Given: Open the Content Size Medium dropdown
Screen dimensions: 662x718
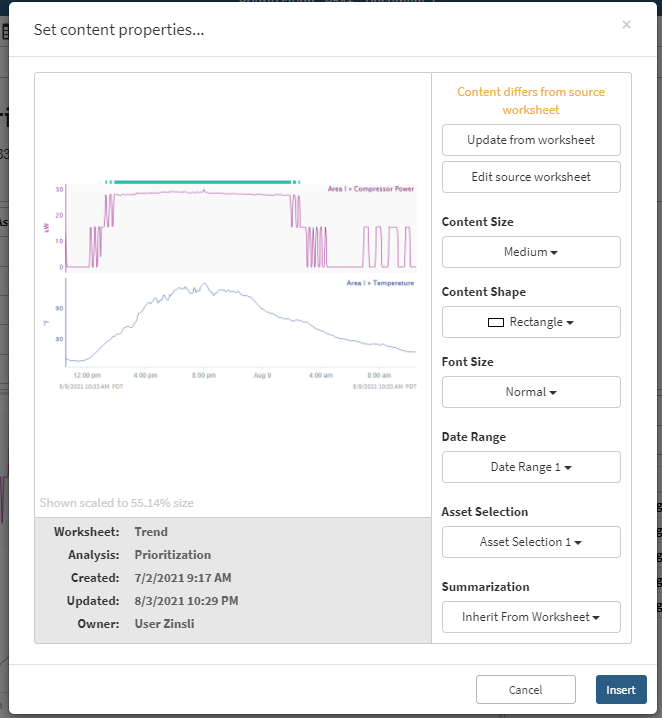Looking at the screenshot, I should click(531, 252).
